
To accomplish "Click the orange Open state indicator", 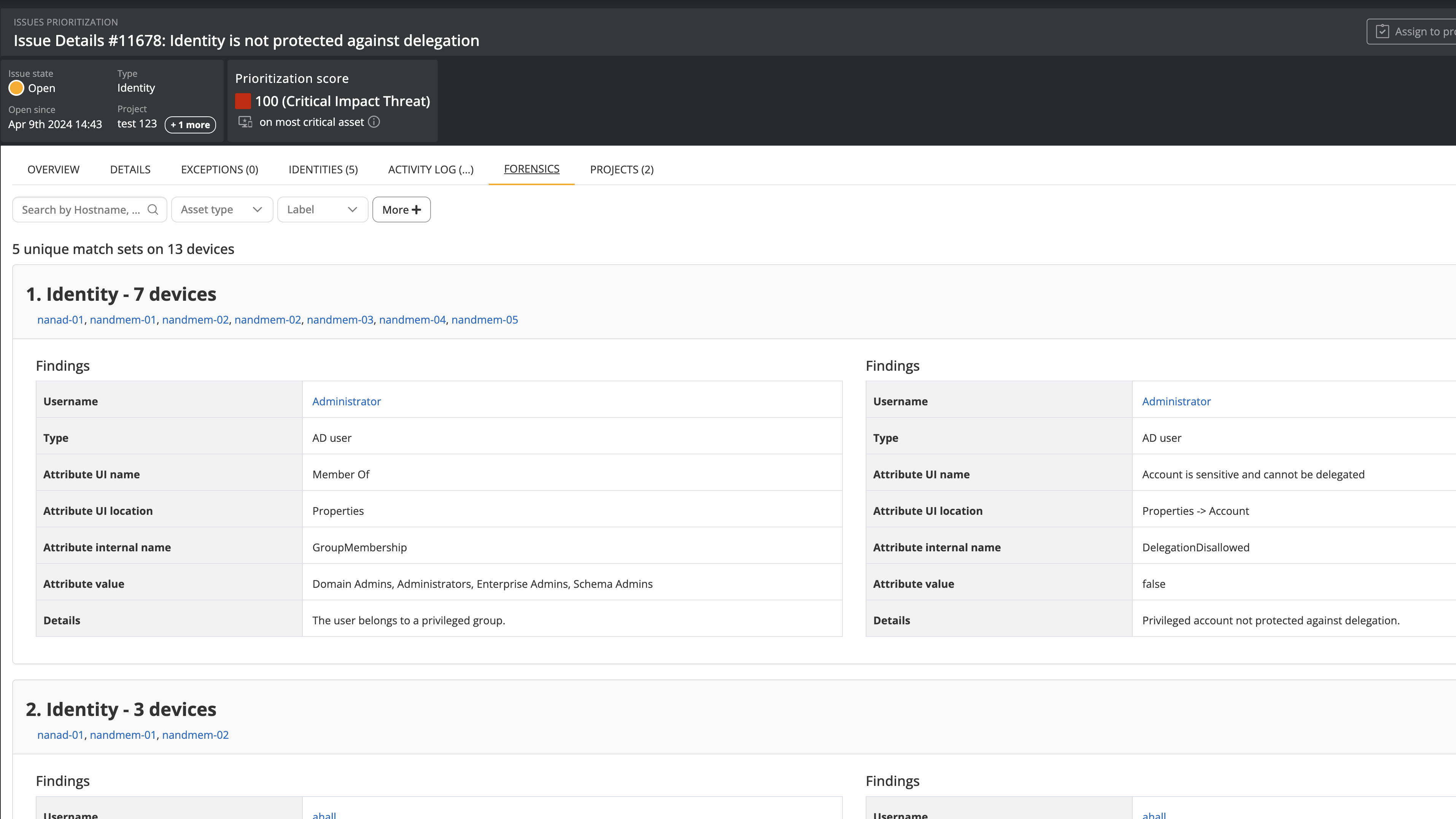I will [x=16, y=88].
